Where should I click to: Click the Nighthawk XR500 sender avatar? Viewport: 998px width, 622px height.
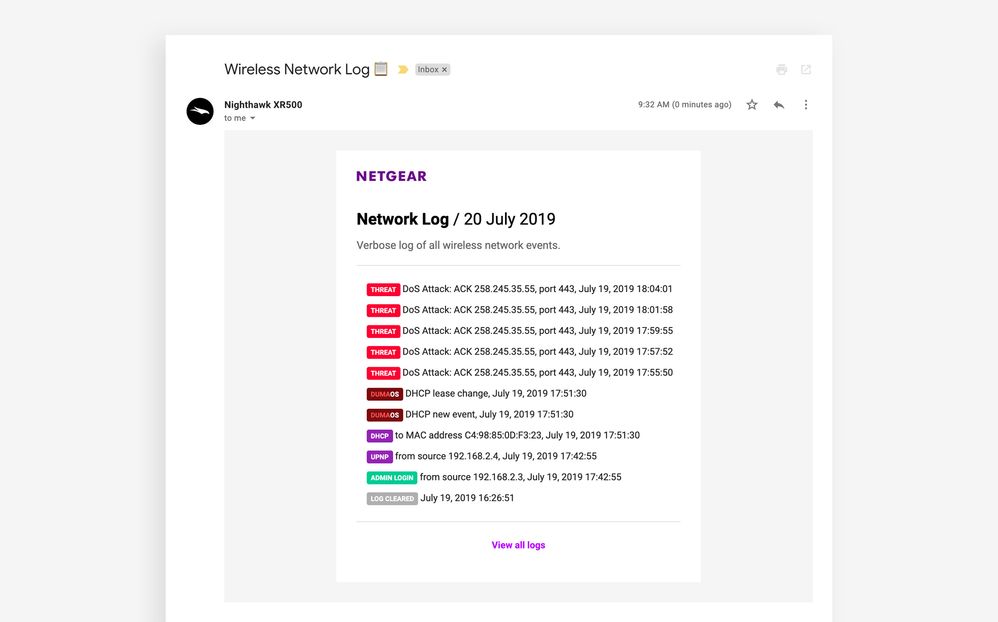point(200,112)
